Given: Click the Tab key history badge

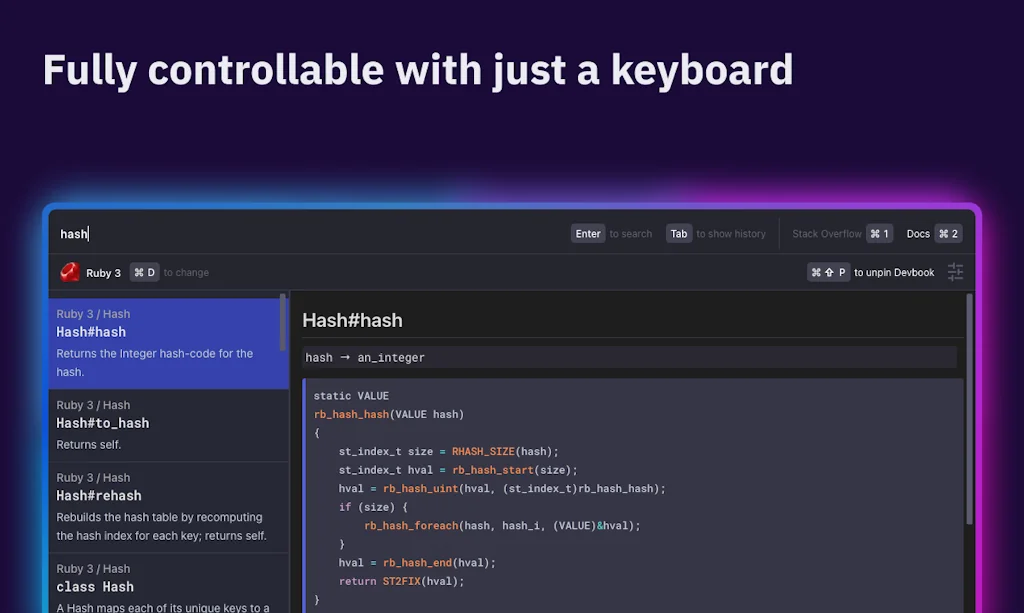Looking at the screenshot, I should coord(679,234).
